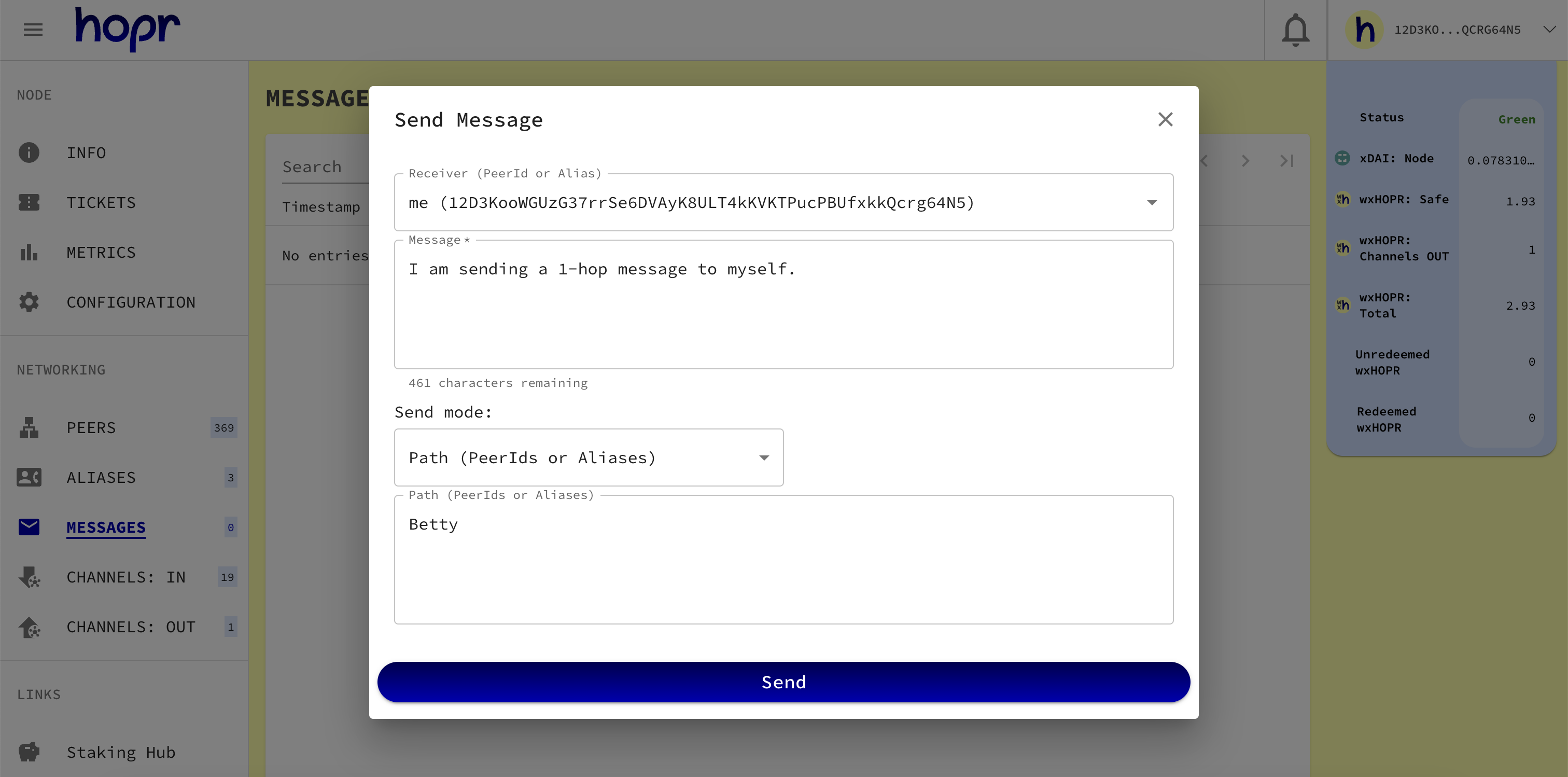Follow the Staking Hub link

pyautogui.click(x=120, y=753)
